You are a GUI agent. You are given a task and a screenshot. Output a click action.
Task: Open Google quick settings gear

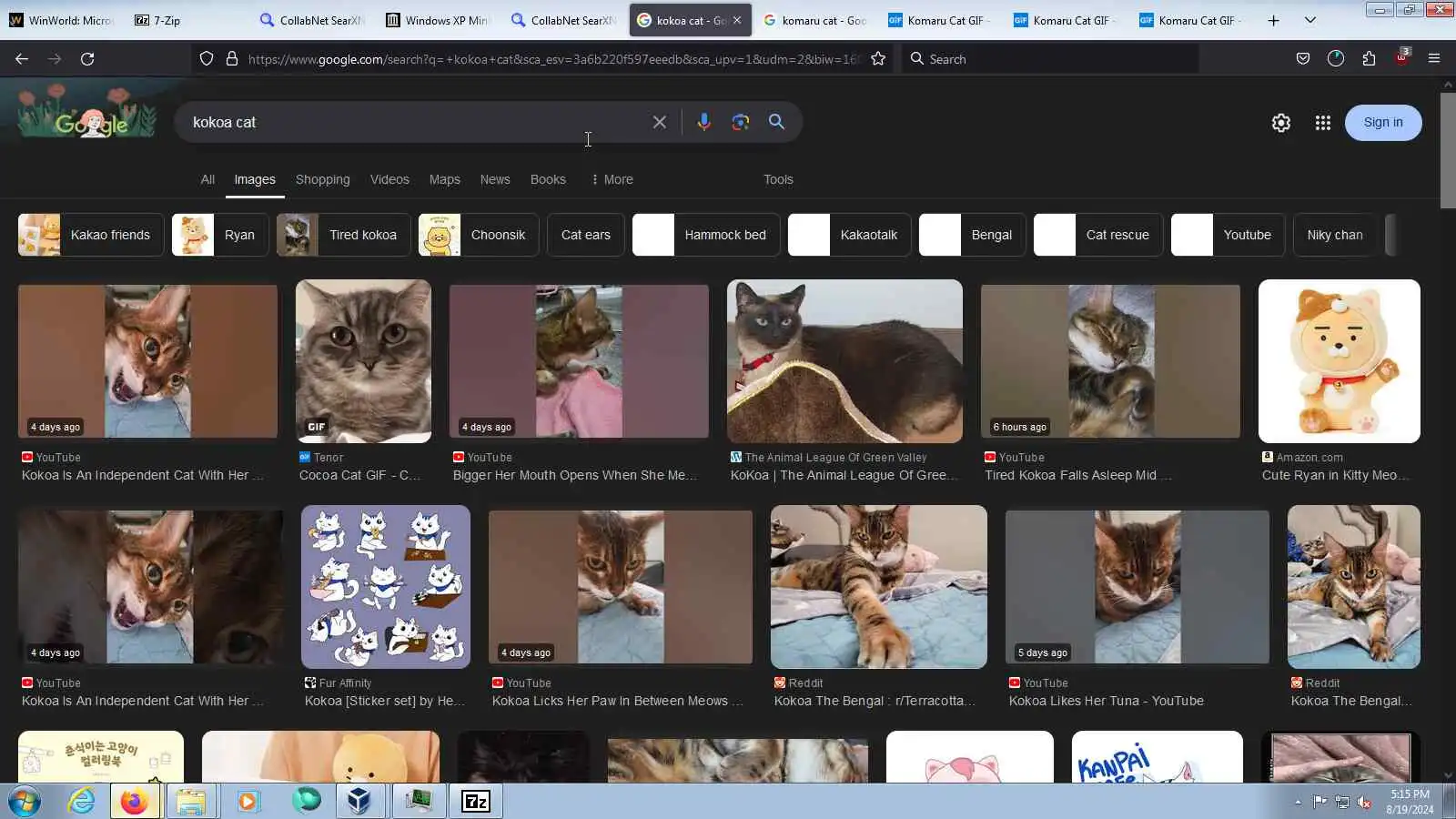[x=1281, y=123]
